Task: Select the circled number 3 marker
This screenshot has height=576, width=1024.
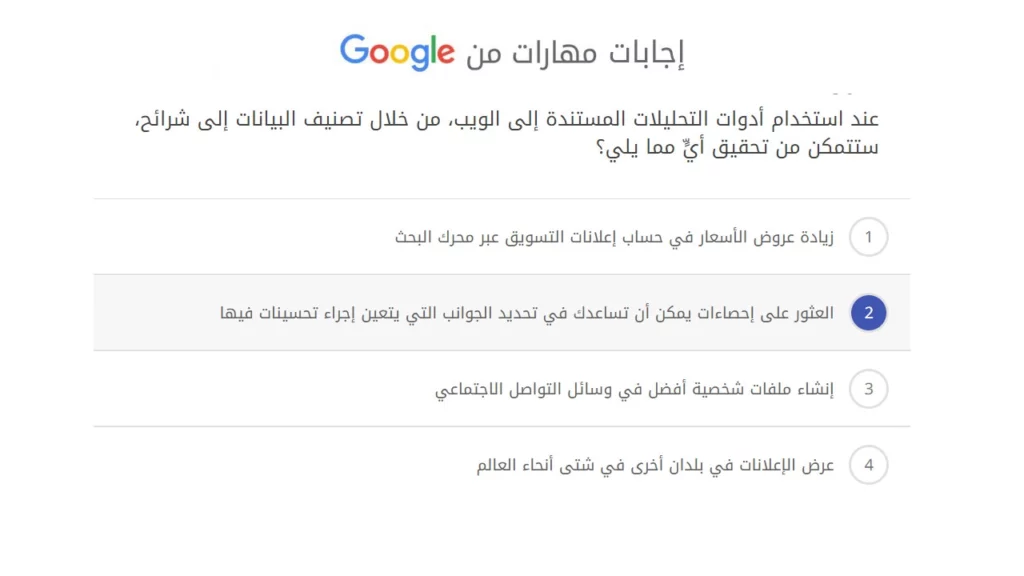Action: 868,388
